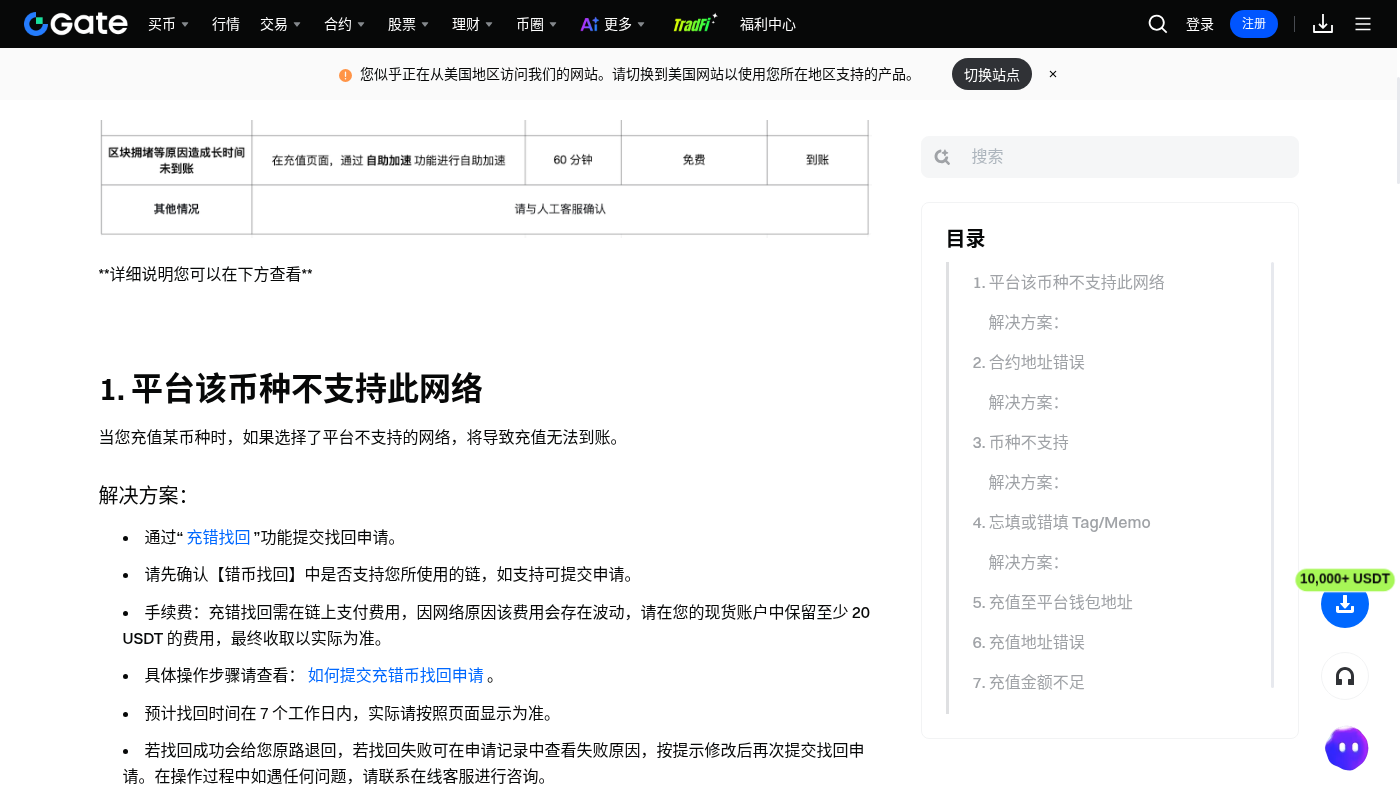Open the 行情 menu item
1400x800 pixels.
226,24
